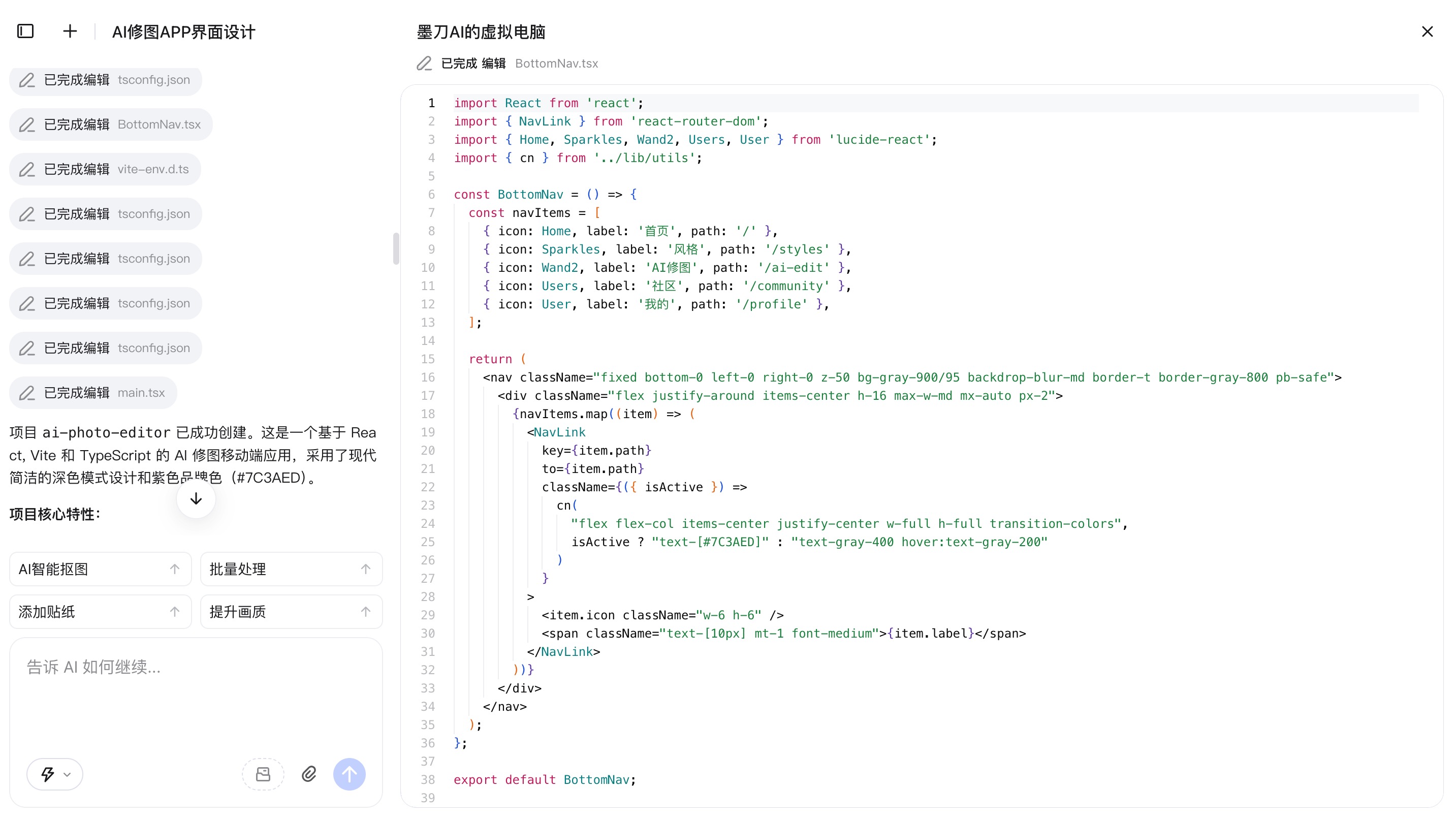The image size is (1456, 820).
Task: Click pencil icon beside vite-env.d.ts
Action: [x=26, y=169]
